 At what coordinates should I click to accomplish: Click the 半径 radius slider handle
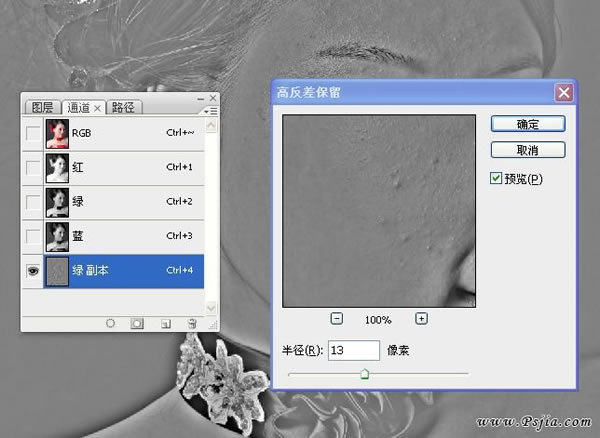coord(365,373)
